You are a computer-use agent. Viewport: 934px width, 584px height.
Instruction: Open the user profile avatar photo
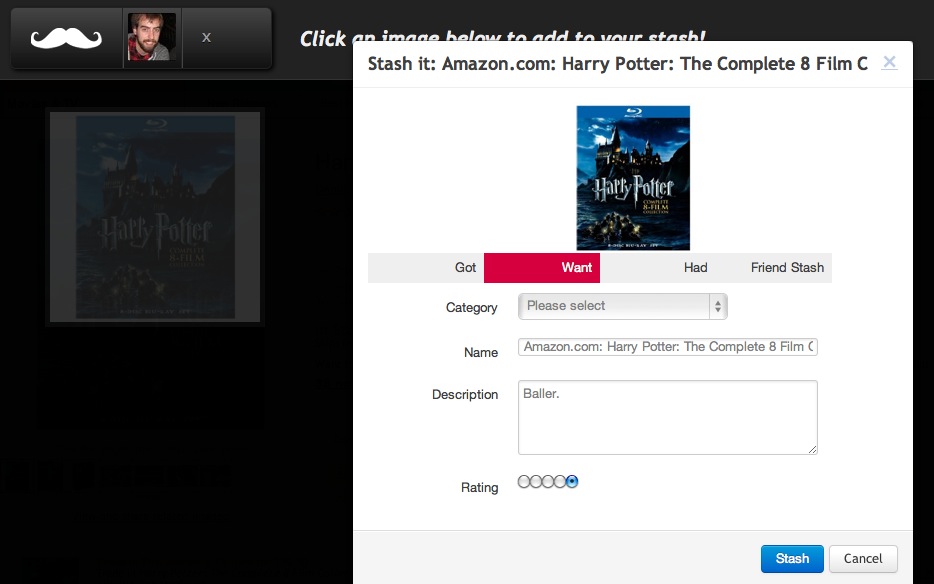coord(152,37)
